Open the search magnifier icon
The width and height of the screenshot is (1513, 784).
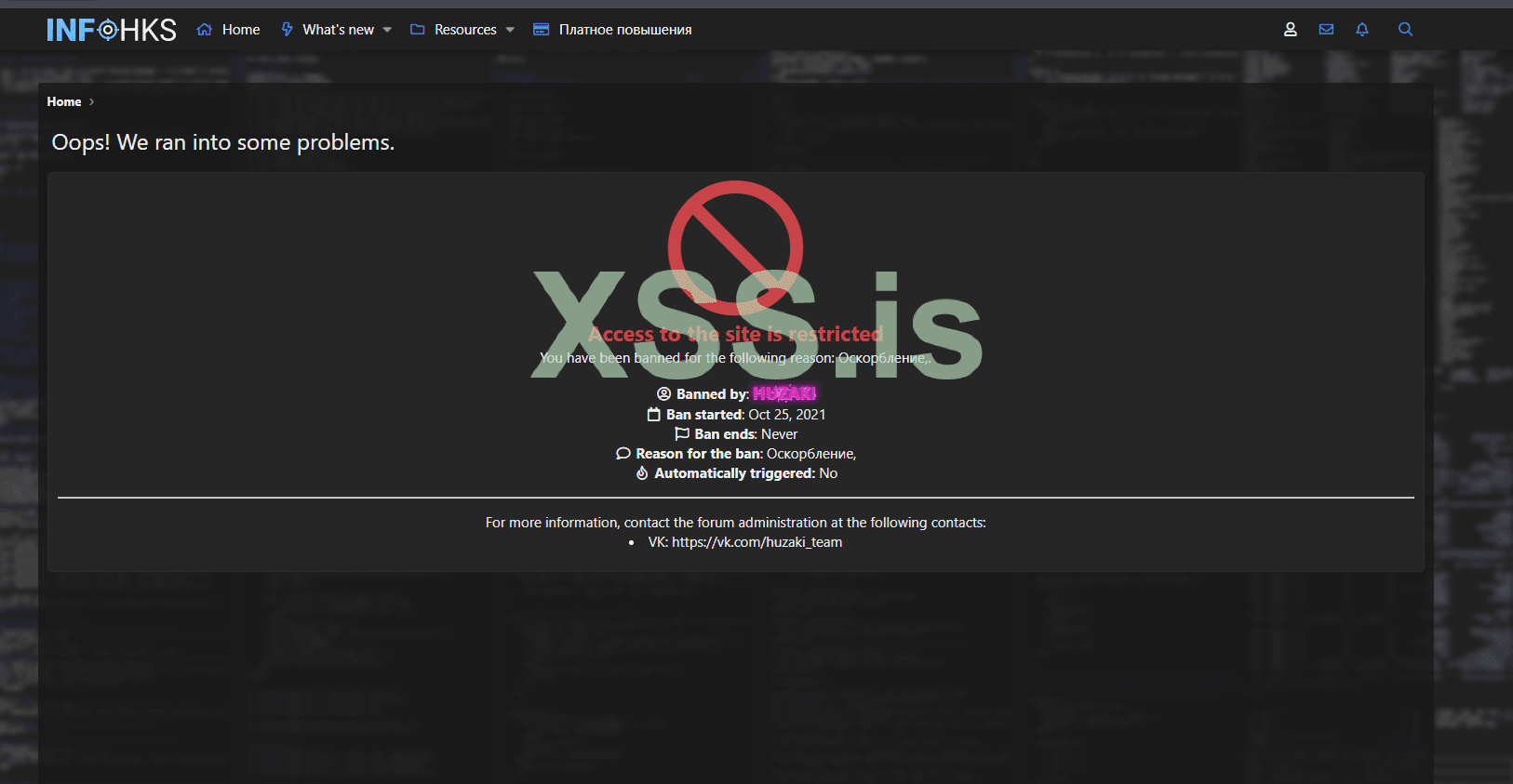(x=1406, y=30)
